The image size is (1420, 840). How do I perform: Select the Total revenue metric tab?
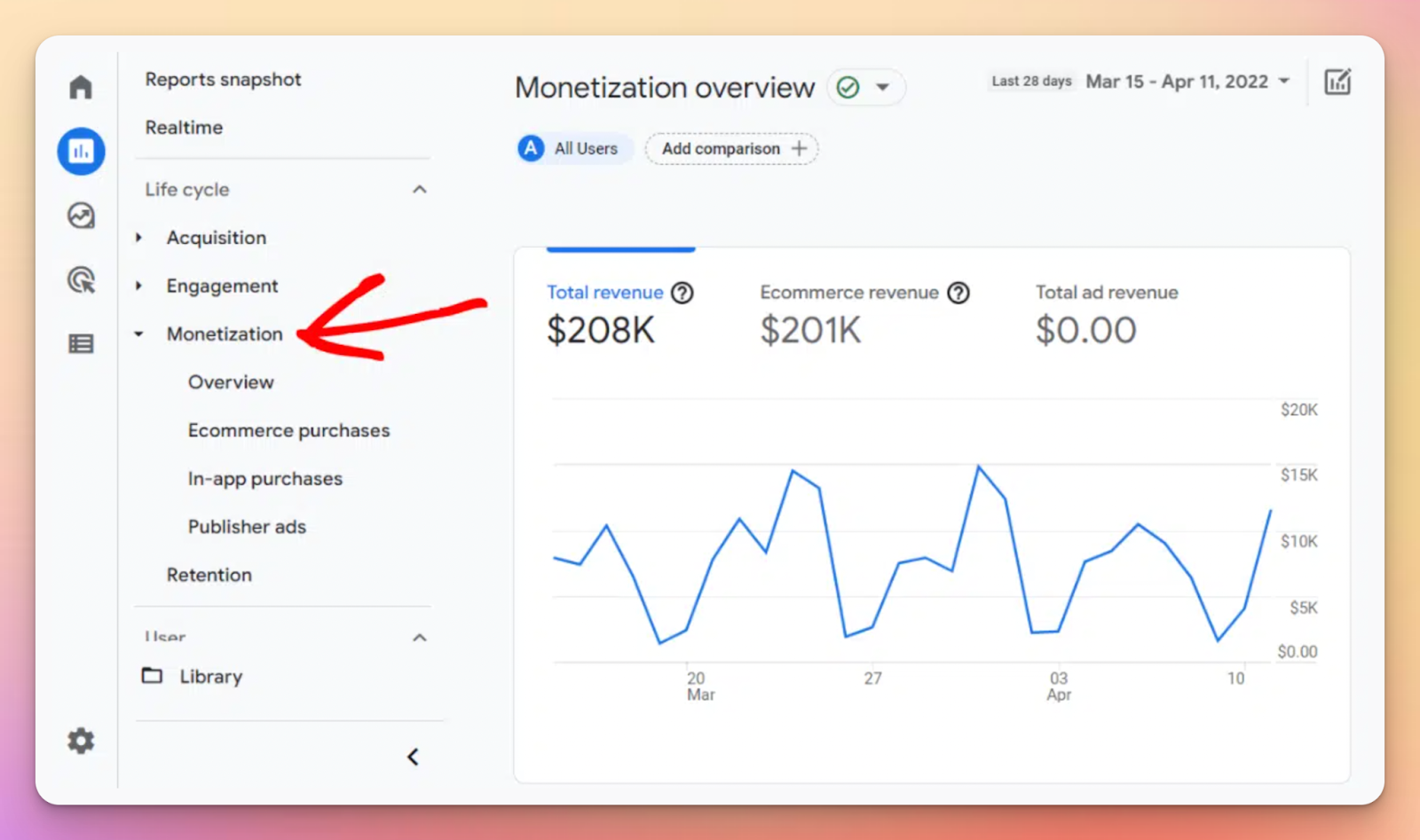tap(605, 293)
